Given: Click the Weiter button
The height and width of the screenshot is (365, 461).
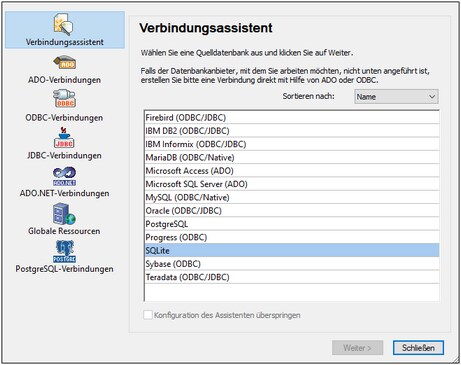Looking at the screenshot, I should [x=357, y=348].
